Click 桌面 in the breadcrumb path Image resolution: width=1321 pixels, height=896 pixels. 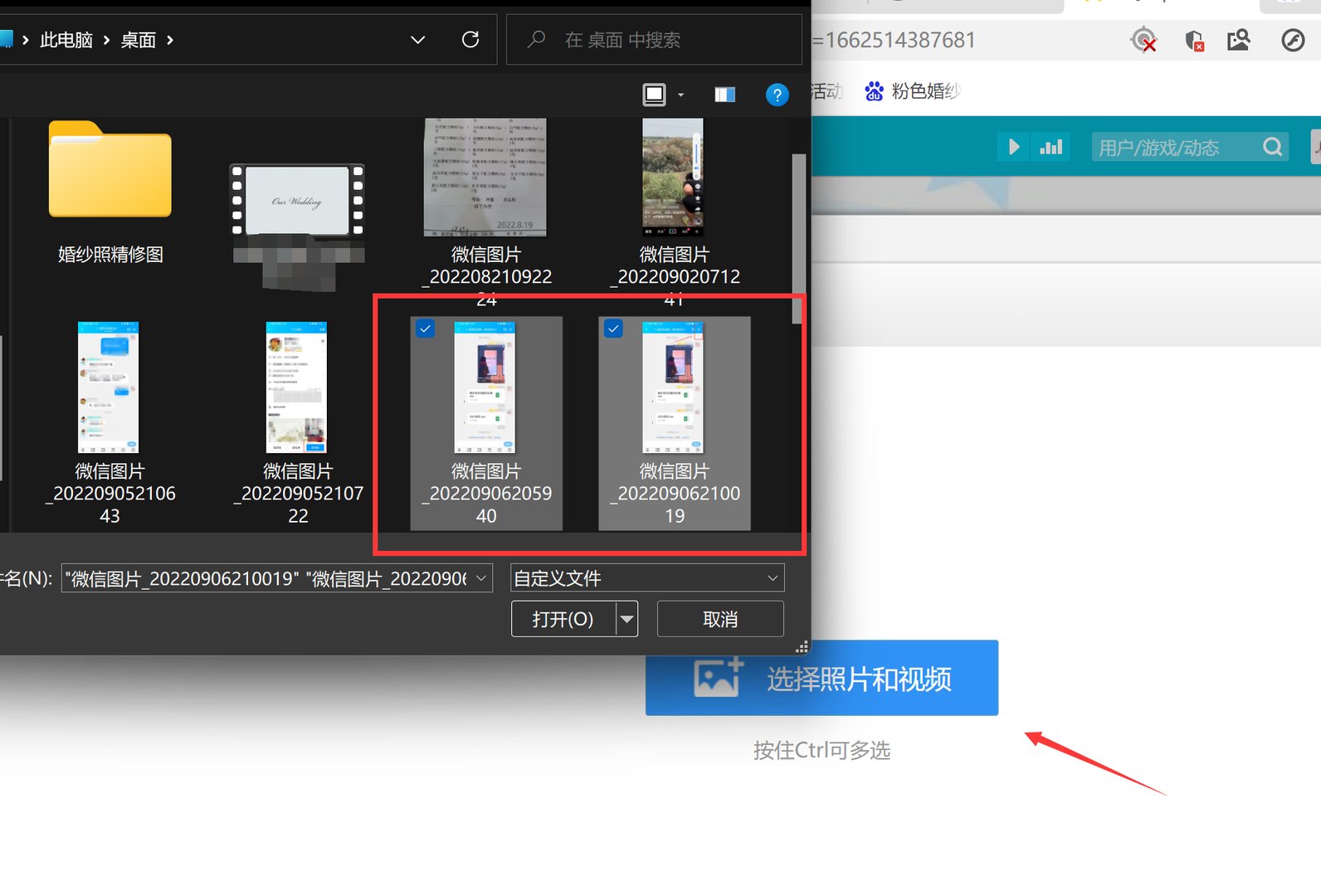click(138, 40)
